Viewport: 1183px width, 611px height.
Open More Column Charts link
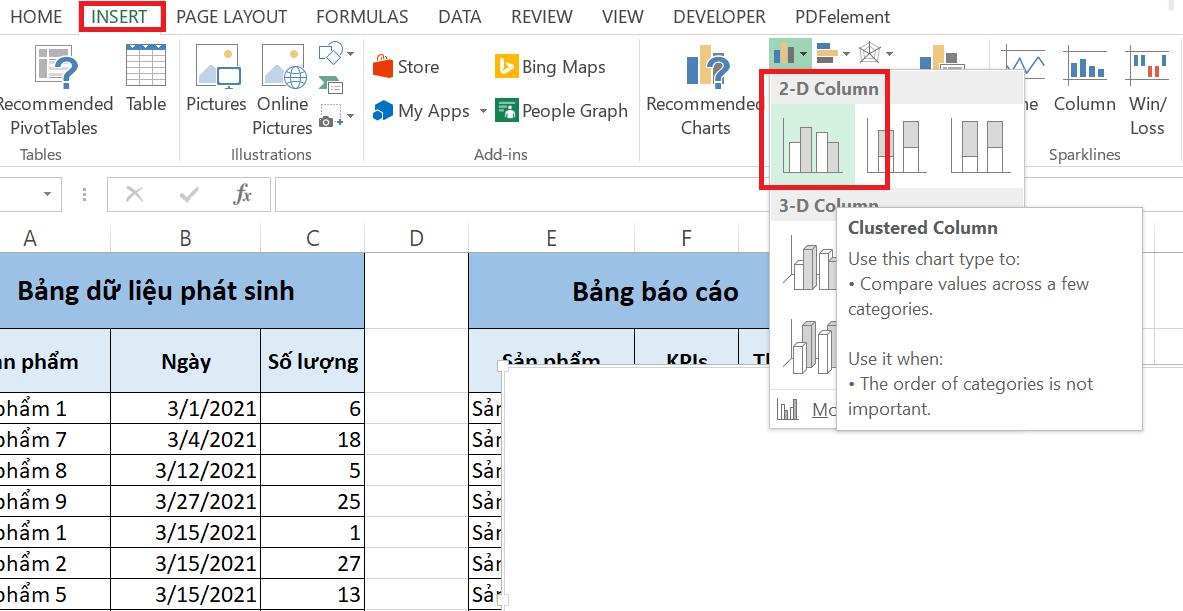pos(827,409)
